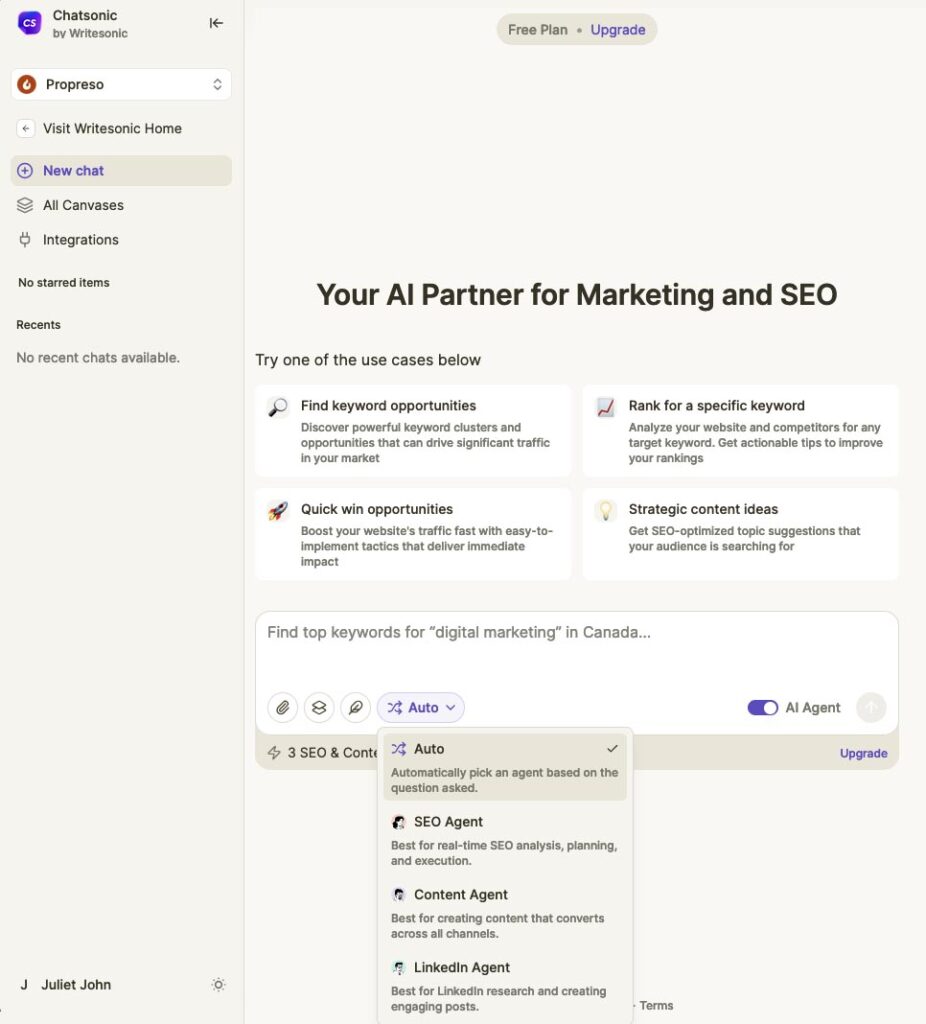The height and width of the screenshot is (1024, 926).
Task: Click the paperclip attachment icon
Action: tap(283, 708)
